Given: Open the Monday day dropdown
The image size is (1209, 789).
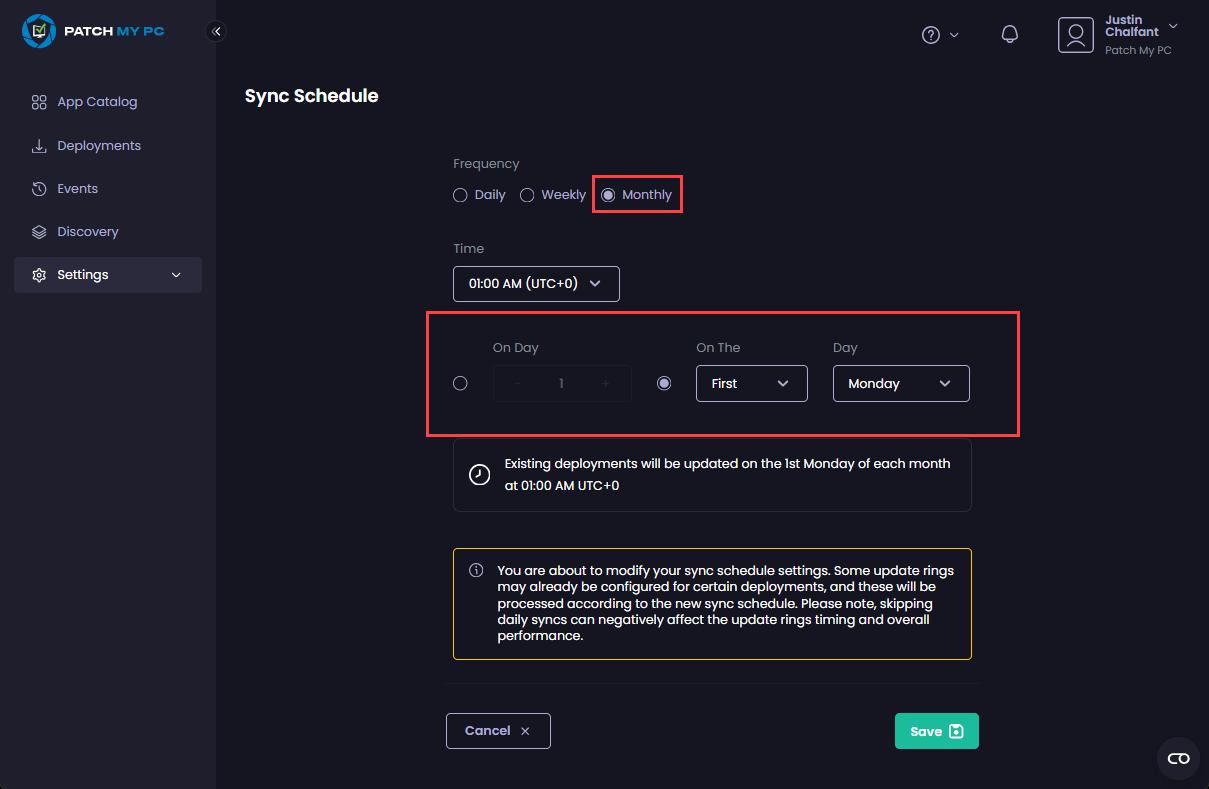Looking at the screenshot, I should [x=900, y=383].
